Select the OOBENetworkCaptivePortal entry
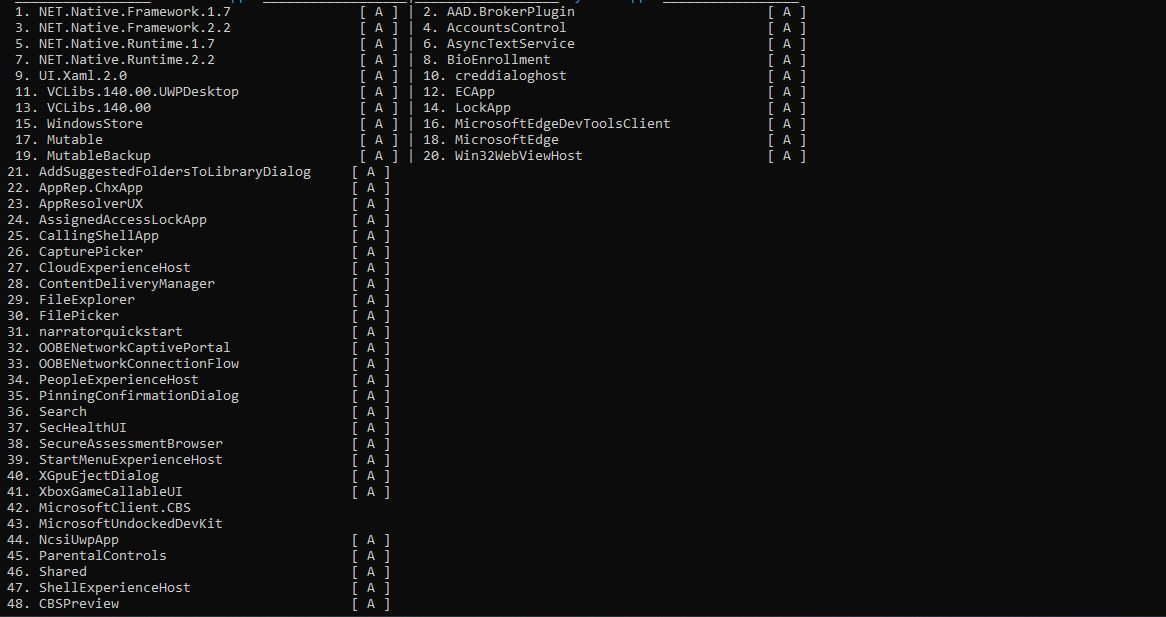The image size is (1166, 617). [x=134, y=348]
